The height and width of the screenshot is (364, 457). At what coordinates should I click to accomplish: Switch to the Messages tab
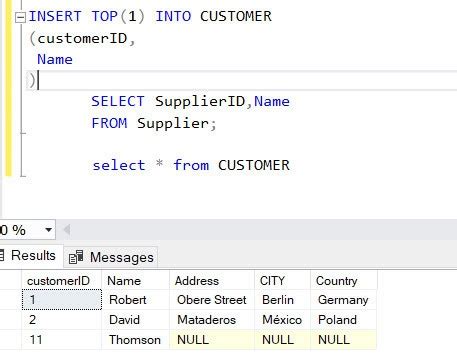(x=111, y=257)
